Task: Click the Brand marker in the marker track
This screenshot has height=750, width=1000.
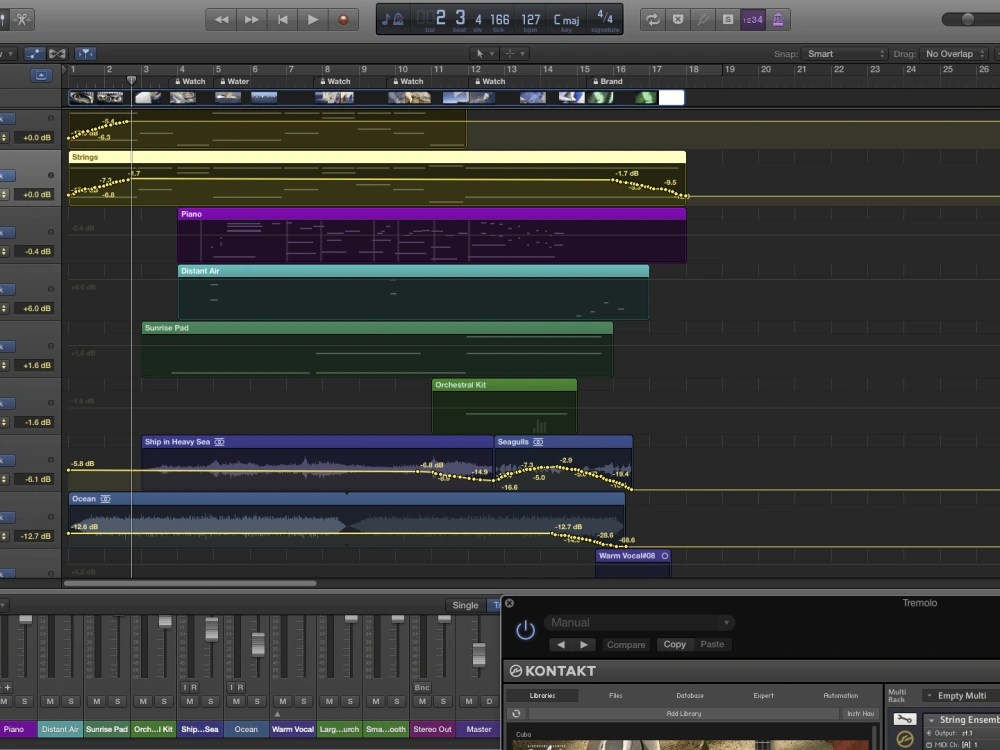Action: coord(607,81)
